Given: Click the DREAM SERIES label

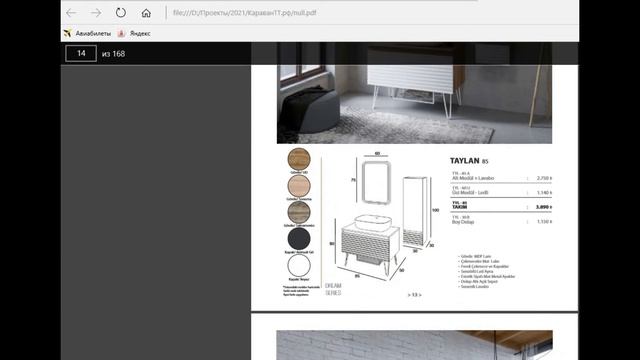Looking at the screenshot, I should [333, 289].
